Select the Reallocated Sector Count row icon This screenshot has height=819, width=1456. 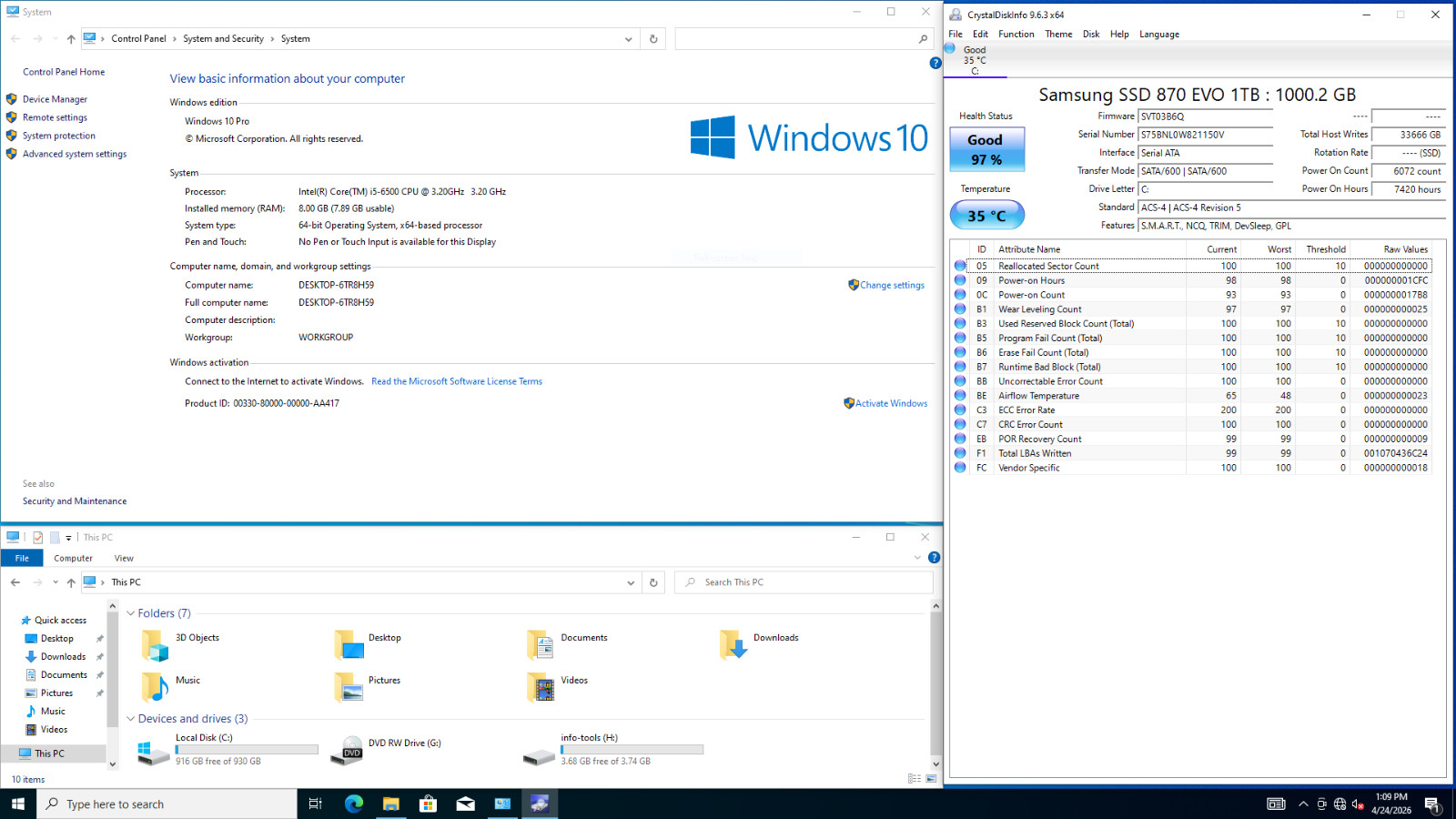click(960, 266)
